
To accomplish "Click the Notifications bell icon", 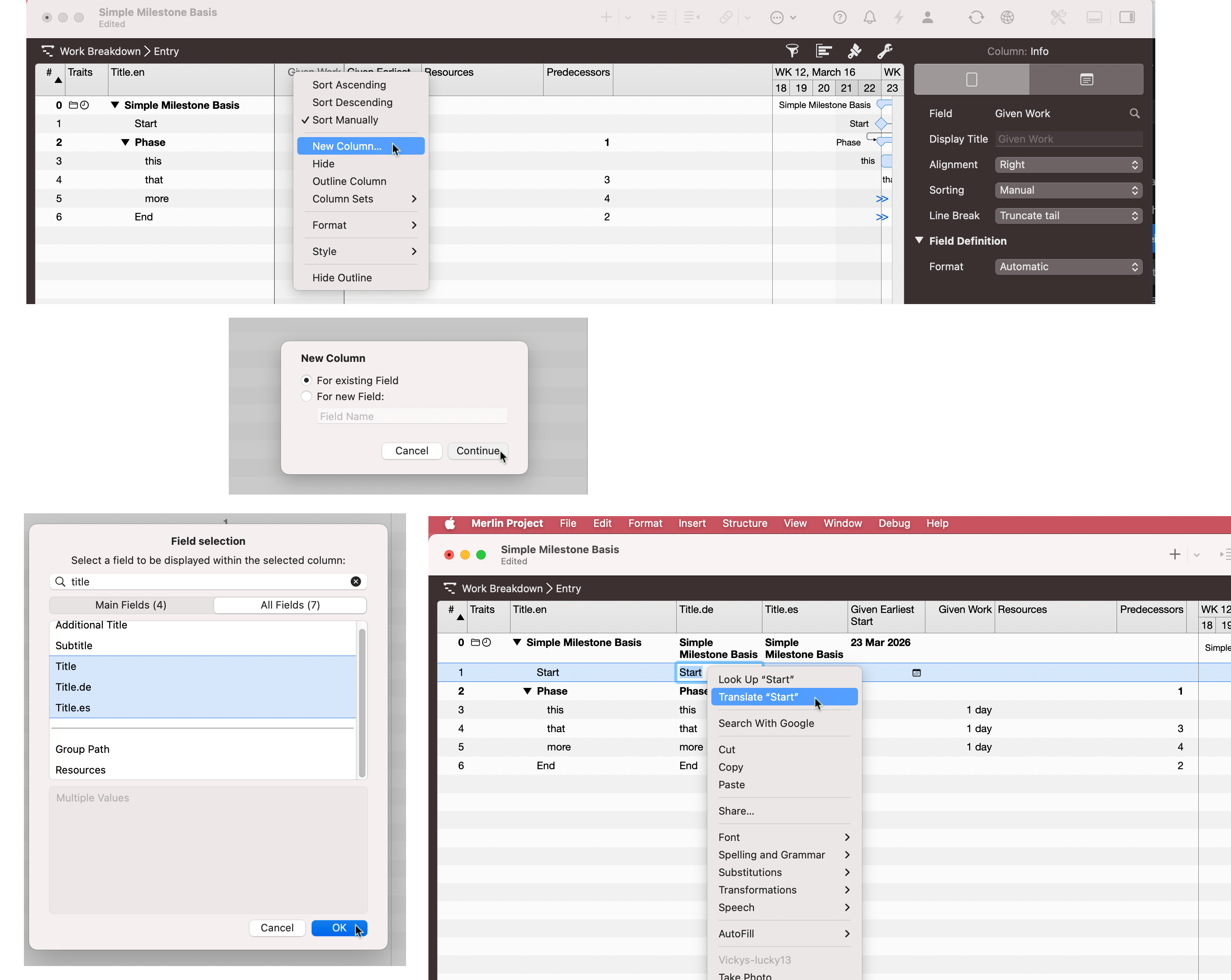I will 869,17.
